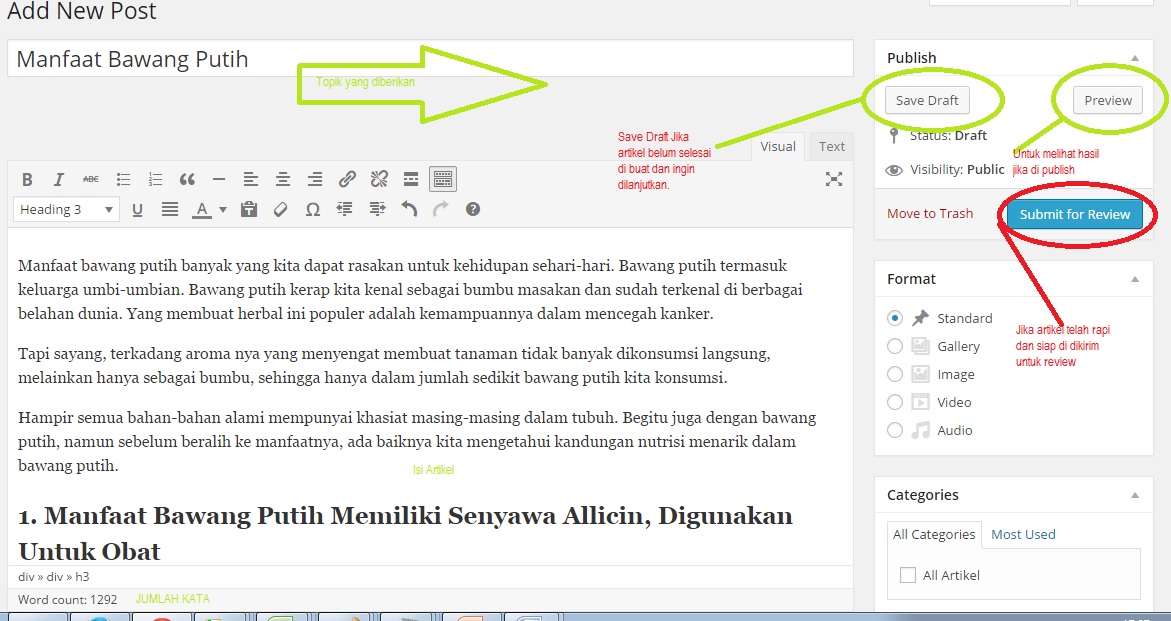Click the Save Draft button
Screen dimensions: 1171x621
coord(927,100)
